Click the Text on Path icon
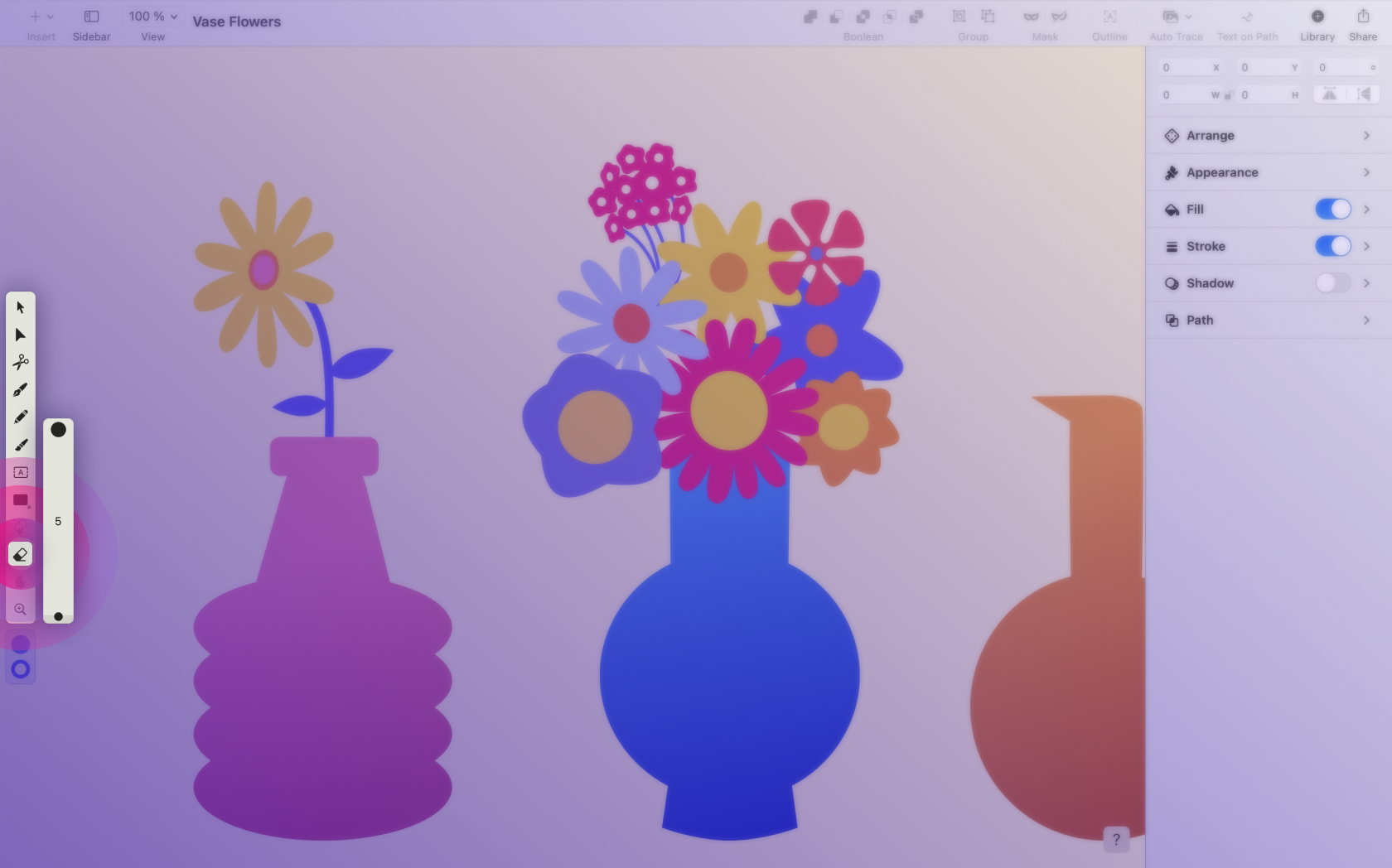 coord(1247,17)
